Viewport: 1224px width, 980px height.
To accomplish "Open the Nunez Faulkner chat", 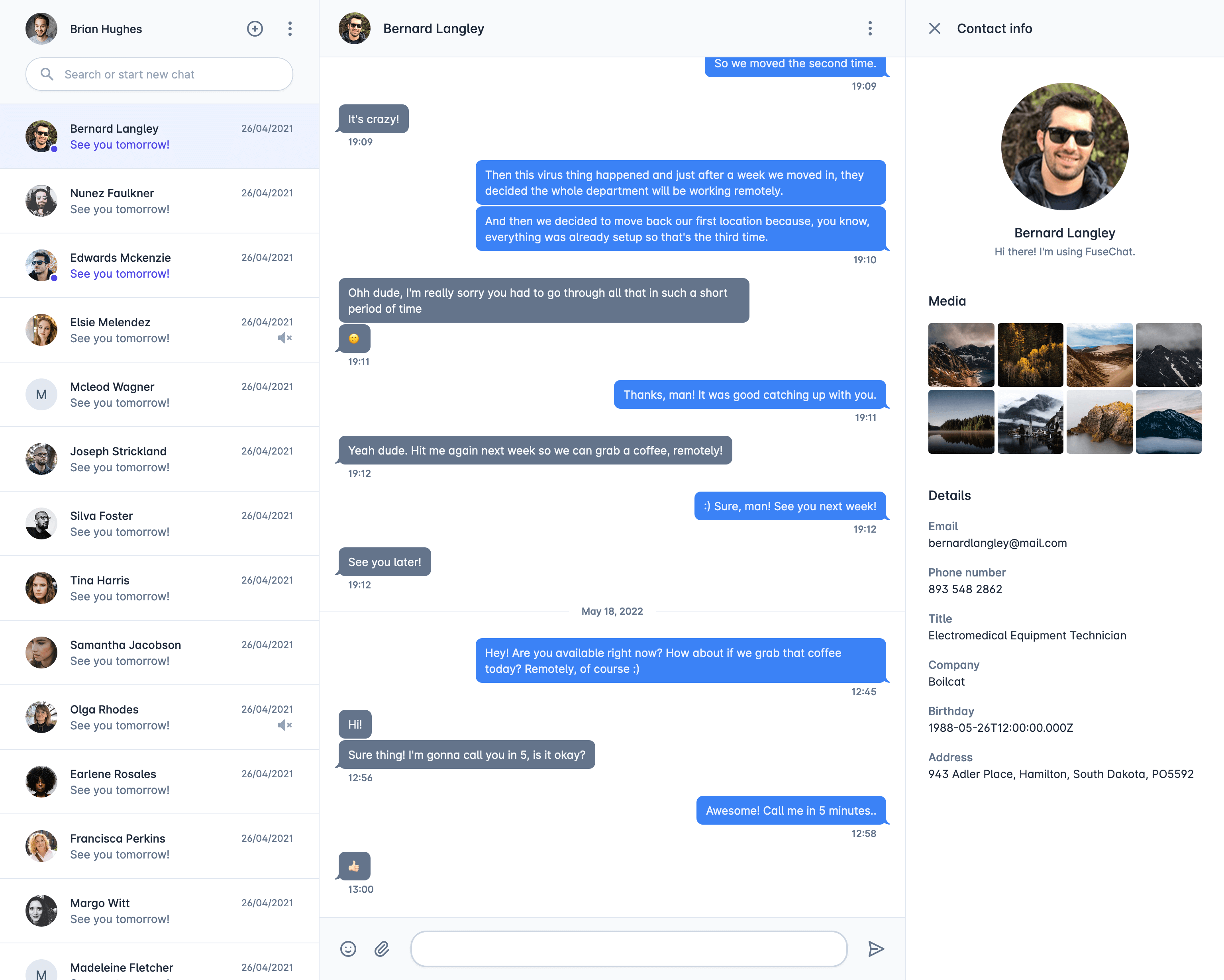I will [x=159, y=201].
